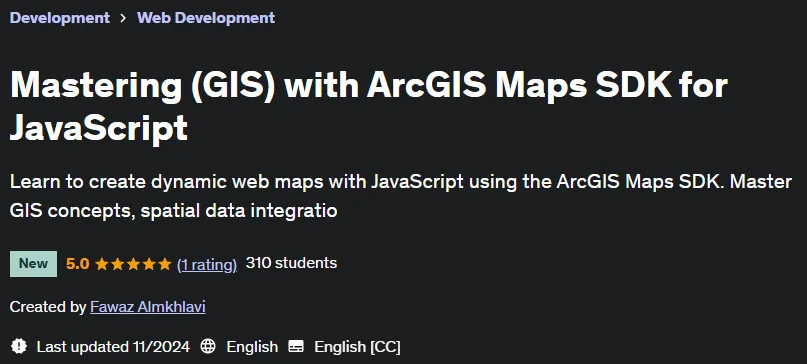Open the (1 rating) link
This screenshot has width=807, height=364.
click(207, 264)
